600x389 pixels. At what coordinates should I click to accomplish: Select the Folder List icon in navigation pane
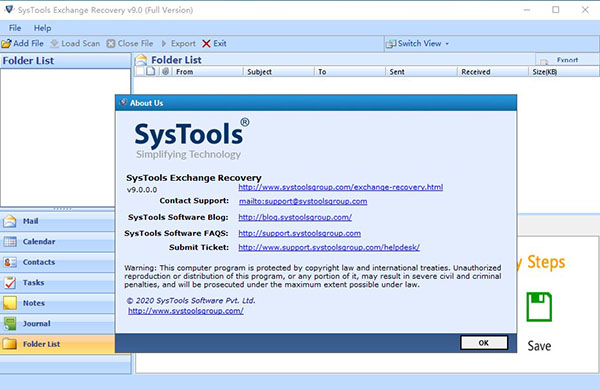10,344
